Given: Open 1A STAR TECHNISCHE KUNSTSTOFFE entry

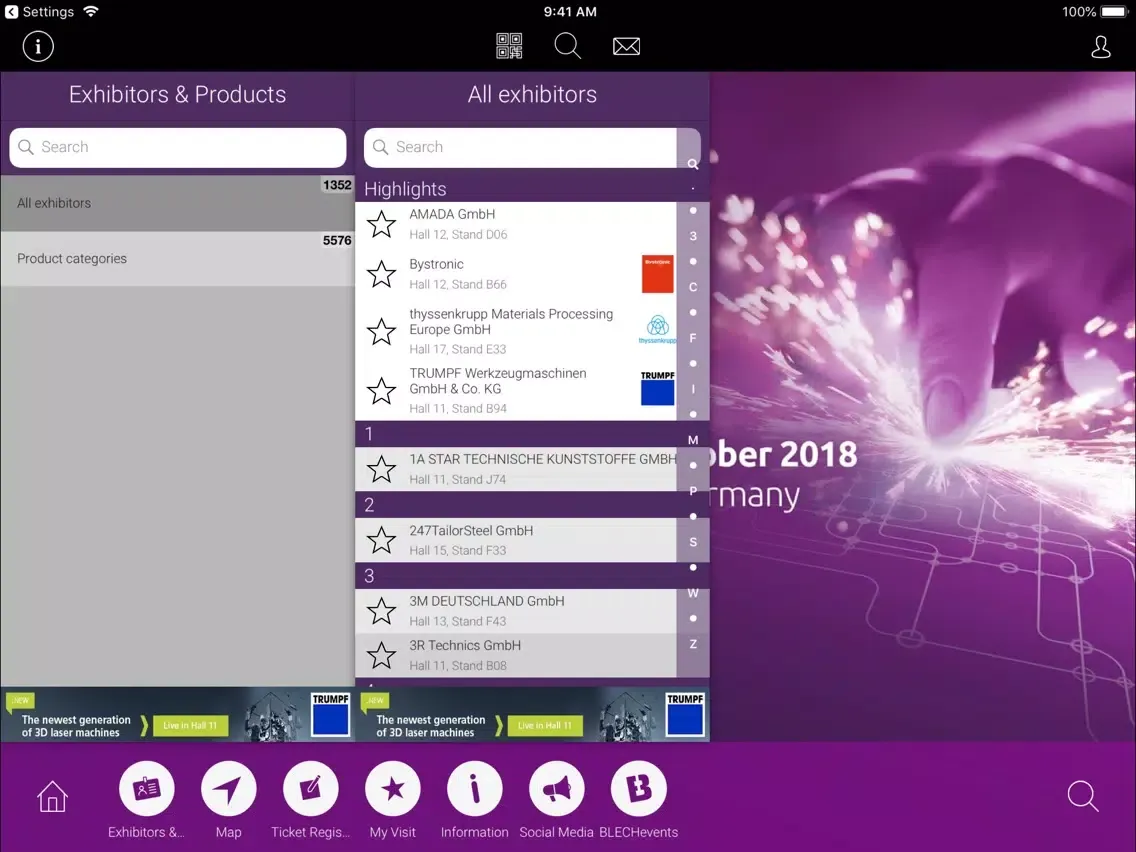Looking at the screenshot, I should click(x=516, y=469).
